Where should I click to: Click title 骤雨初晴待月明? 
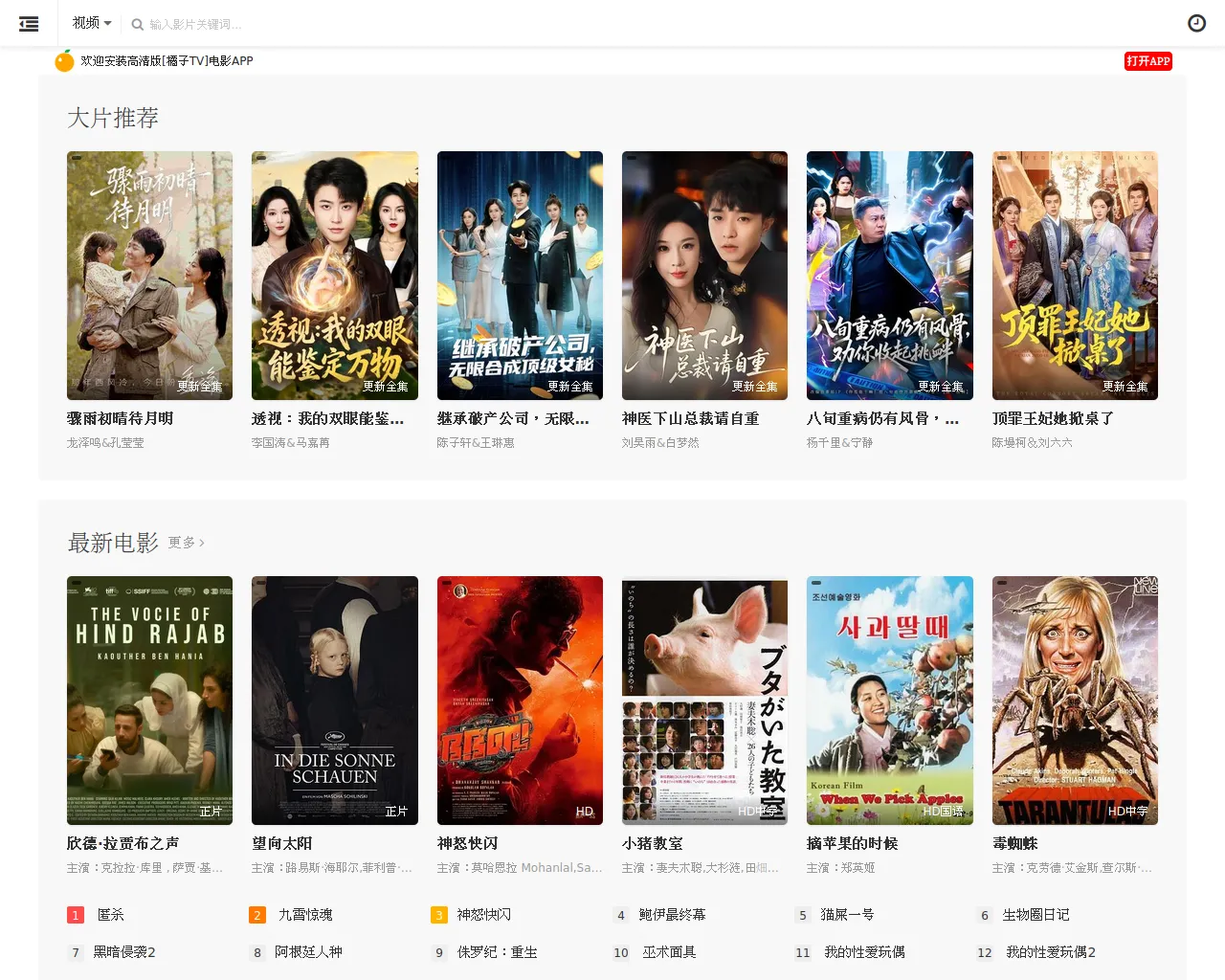(x=121, y=419)
